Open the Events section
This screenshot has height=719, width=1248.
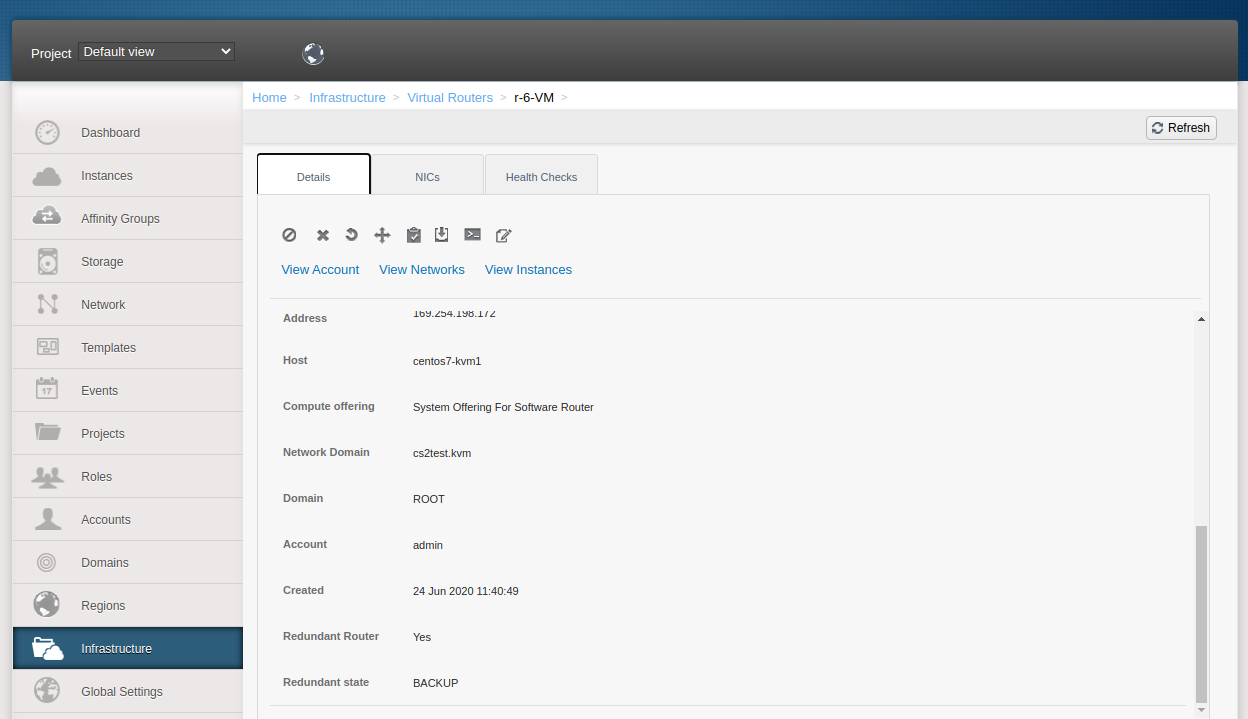(x=127, y=390)
